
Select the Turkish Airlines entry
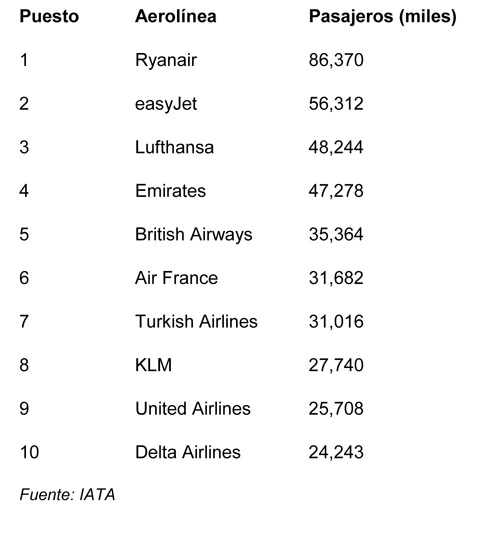pyautogui.click(x=196, y=321)
